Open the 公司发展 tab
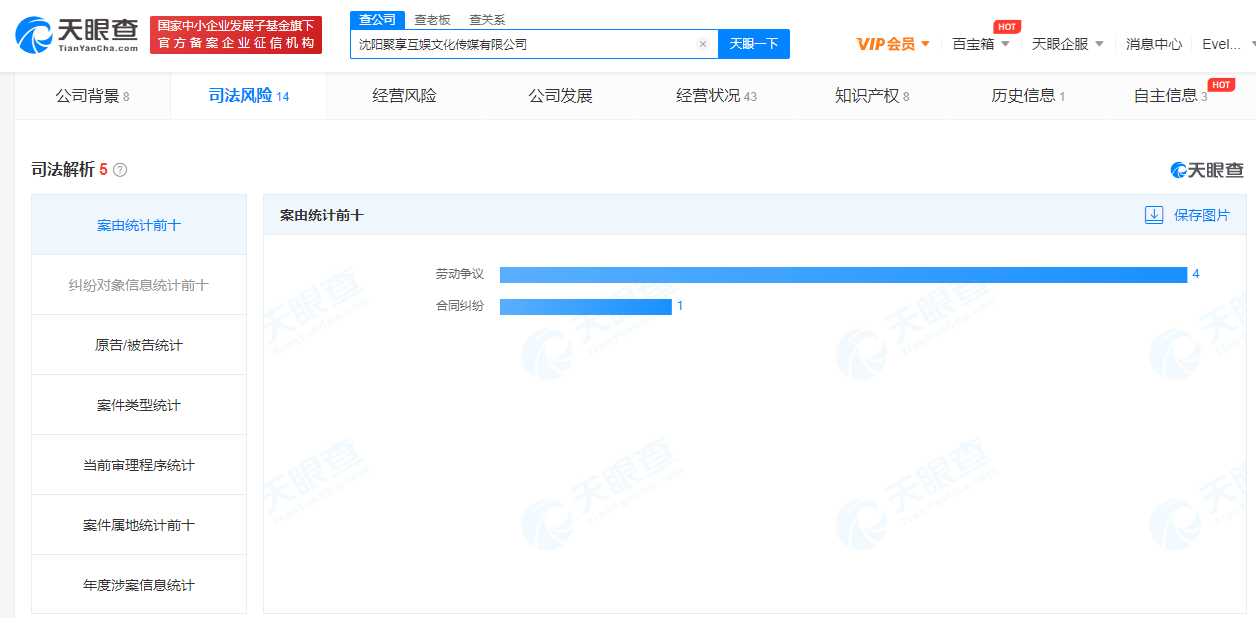Screen dimensions: 1256x618 561,96
